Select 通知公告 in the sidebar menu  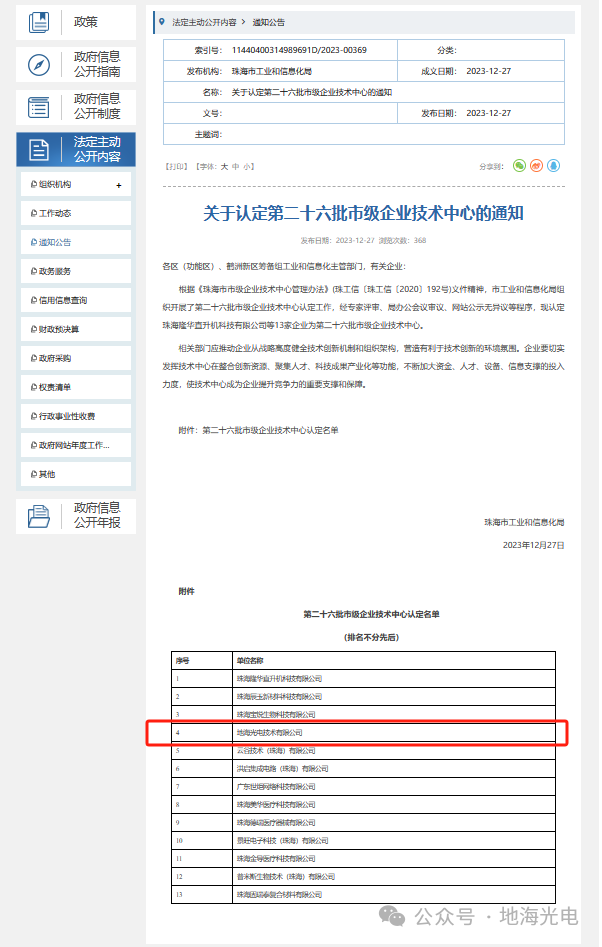[55, 243]
